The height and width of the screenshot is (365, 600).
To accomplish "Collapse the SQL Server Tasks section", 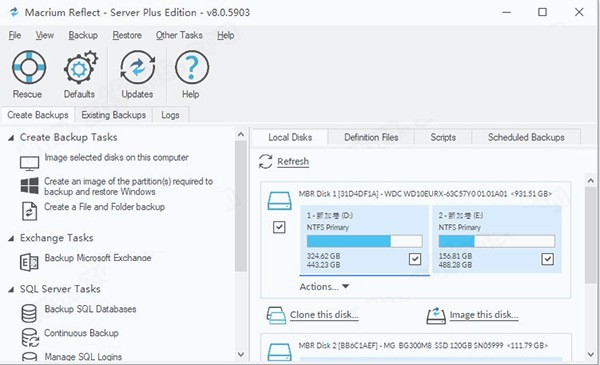I will [11, 290].
